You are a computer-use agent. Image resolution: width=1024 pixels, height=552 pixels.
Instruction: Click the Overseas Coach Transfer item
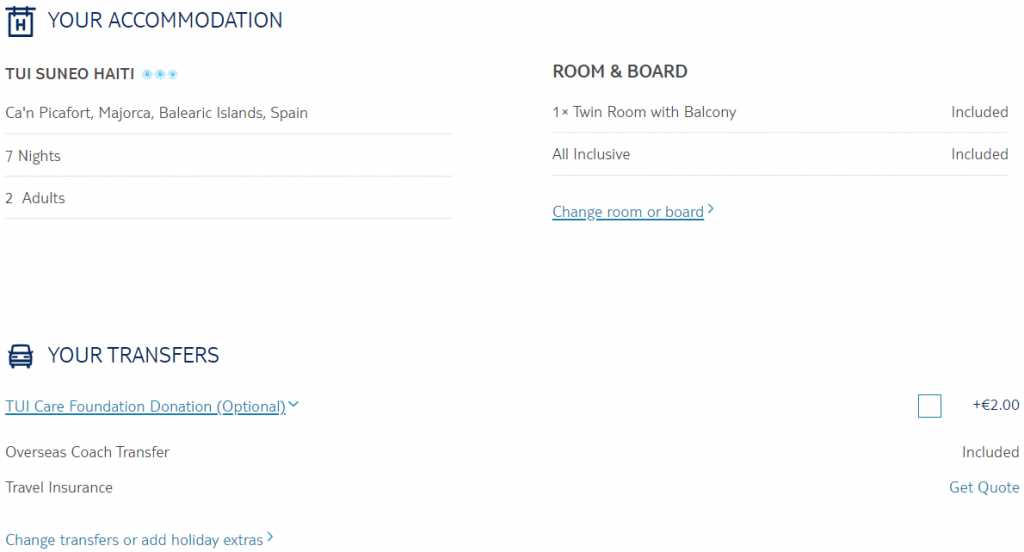pyautogui.click(x=87, y=452)
